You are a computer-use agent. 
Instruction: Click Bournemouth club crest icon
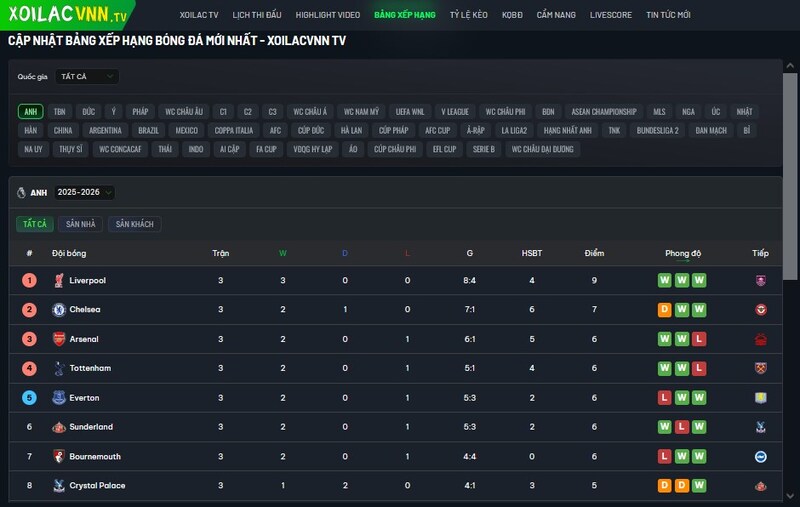pos(59,457)
